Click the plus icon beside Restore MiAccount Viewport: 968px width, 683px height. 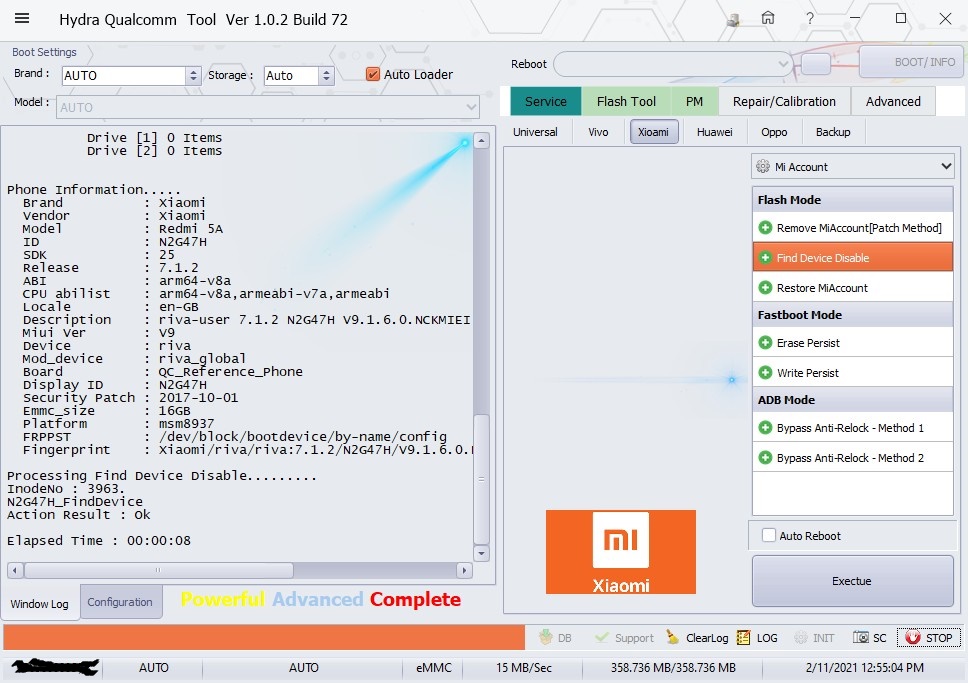[x=766, y=288]
